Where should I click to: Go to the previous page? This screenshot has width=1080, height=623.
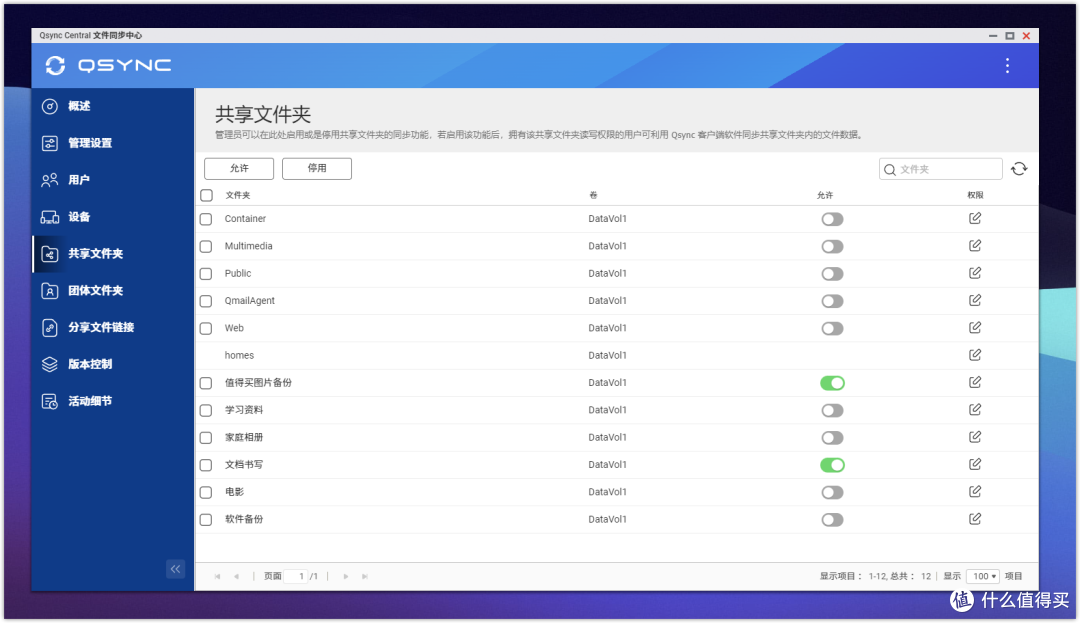tap(236, 576)
